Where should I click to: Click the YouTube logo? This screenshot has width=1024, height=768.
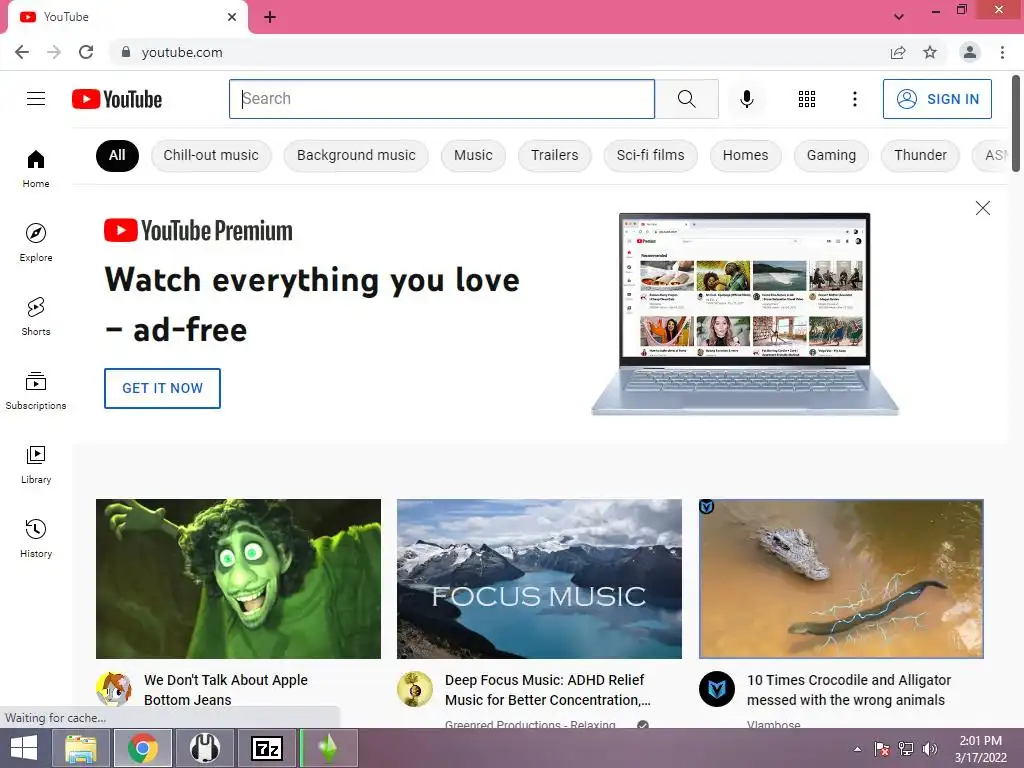117,99
